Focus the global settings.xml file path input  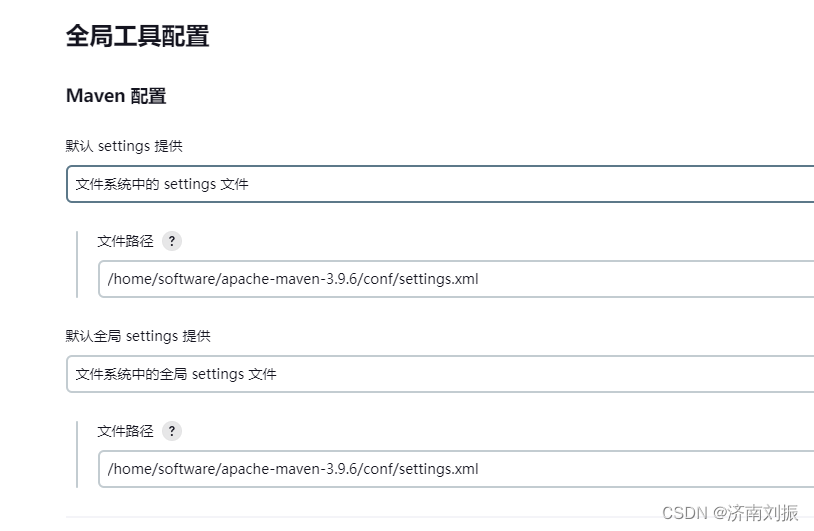[x=456, y=469]
